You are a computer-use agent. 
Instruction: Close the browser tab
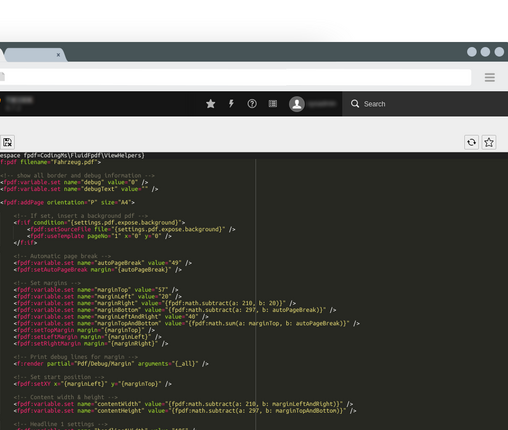[58, 55]
